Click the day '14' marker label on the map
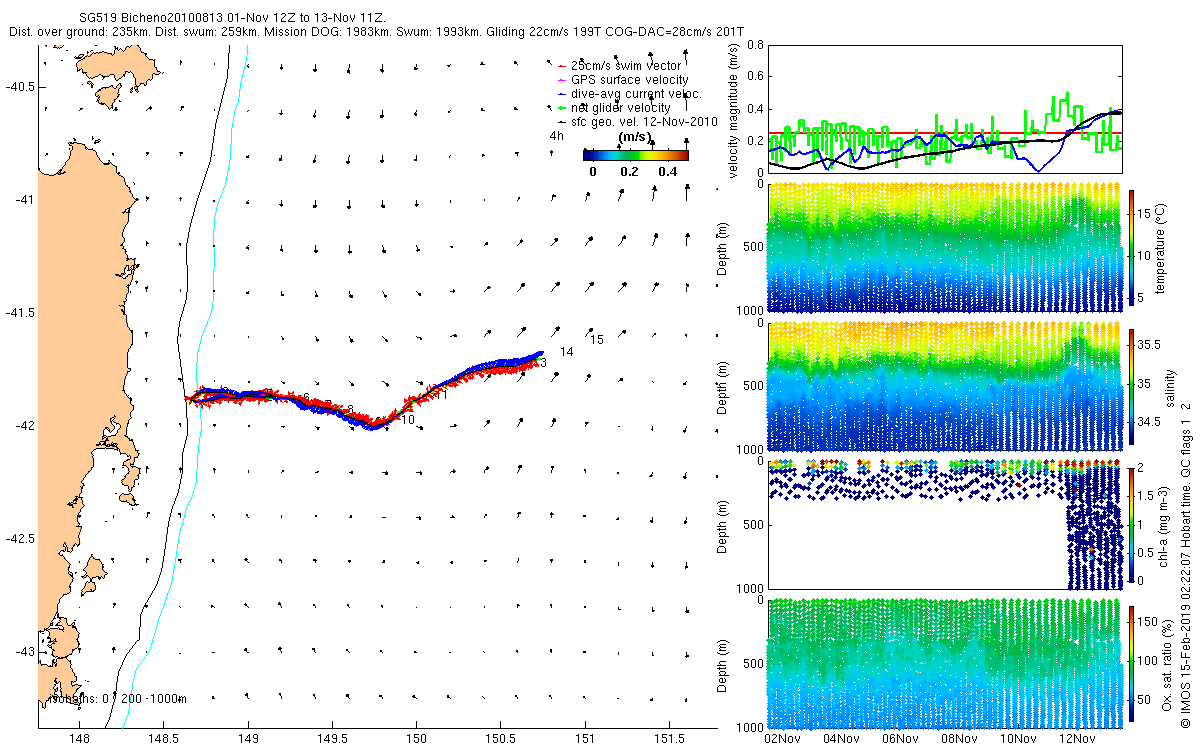 click(x=567, y=352)
